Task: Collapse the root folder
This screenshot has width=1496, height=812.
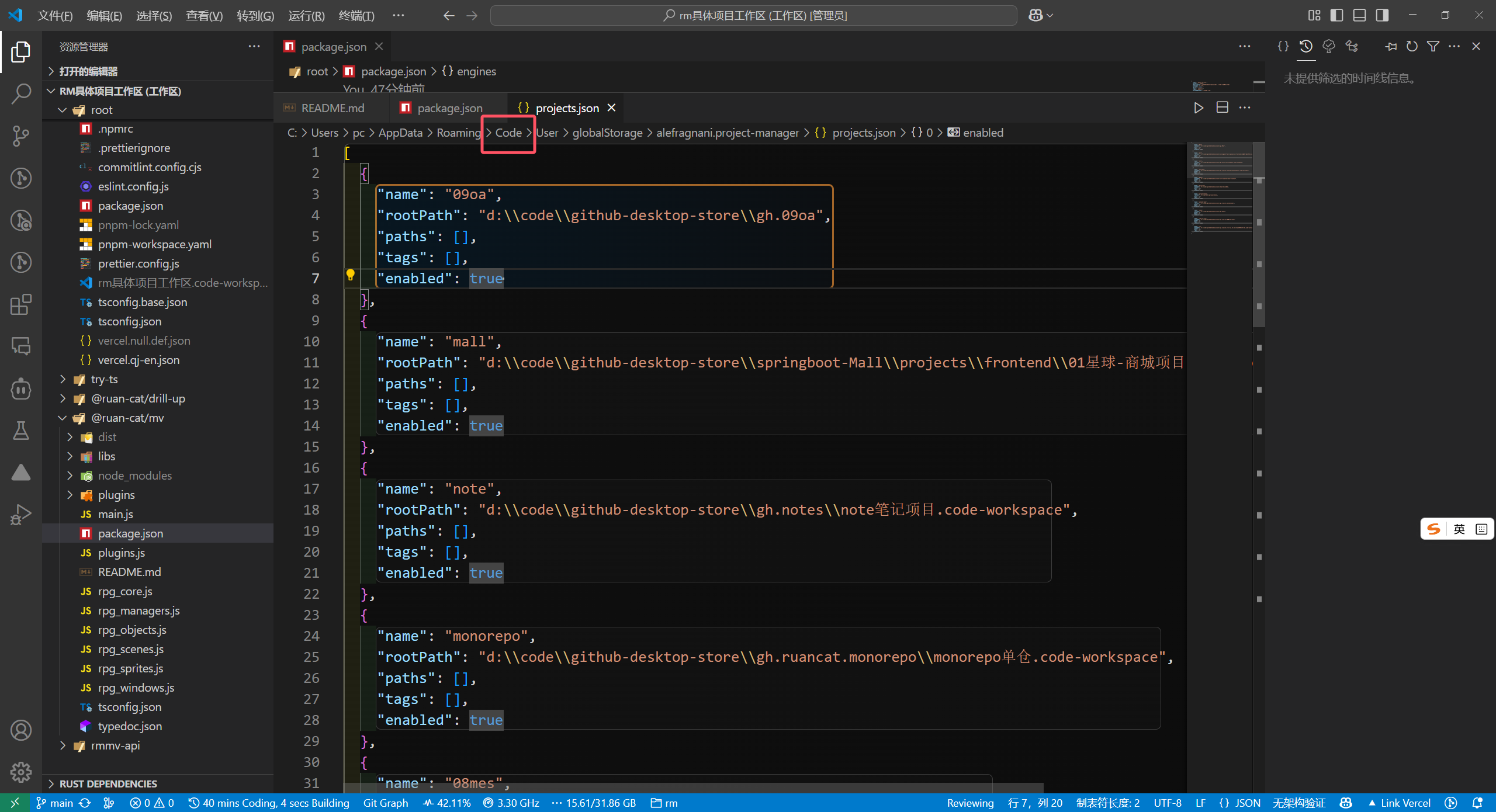Action: click(158, 110)
